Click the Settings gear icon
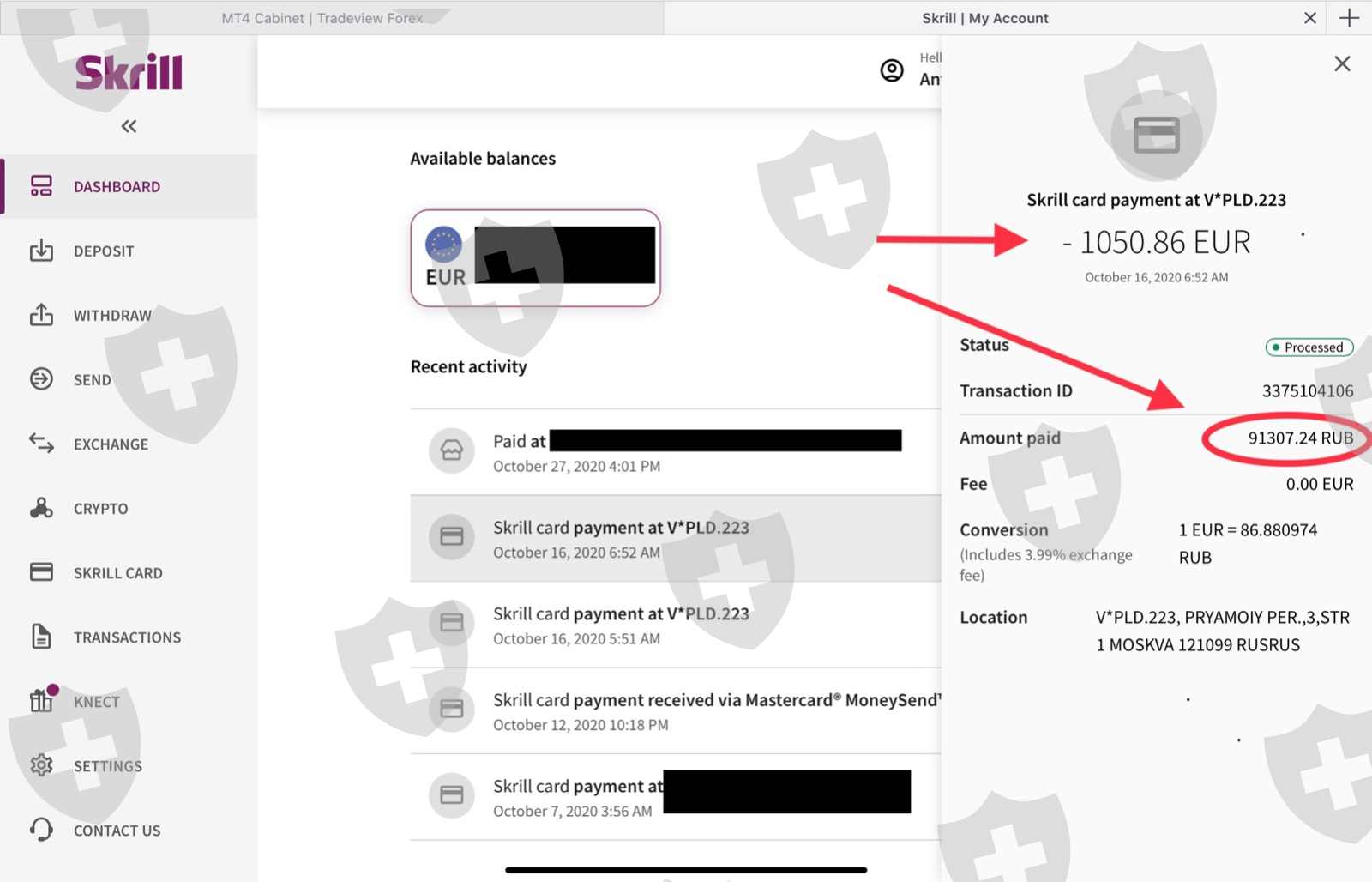This screenshot has height=882, width=1372. point(41,765)
